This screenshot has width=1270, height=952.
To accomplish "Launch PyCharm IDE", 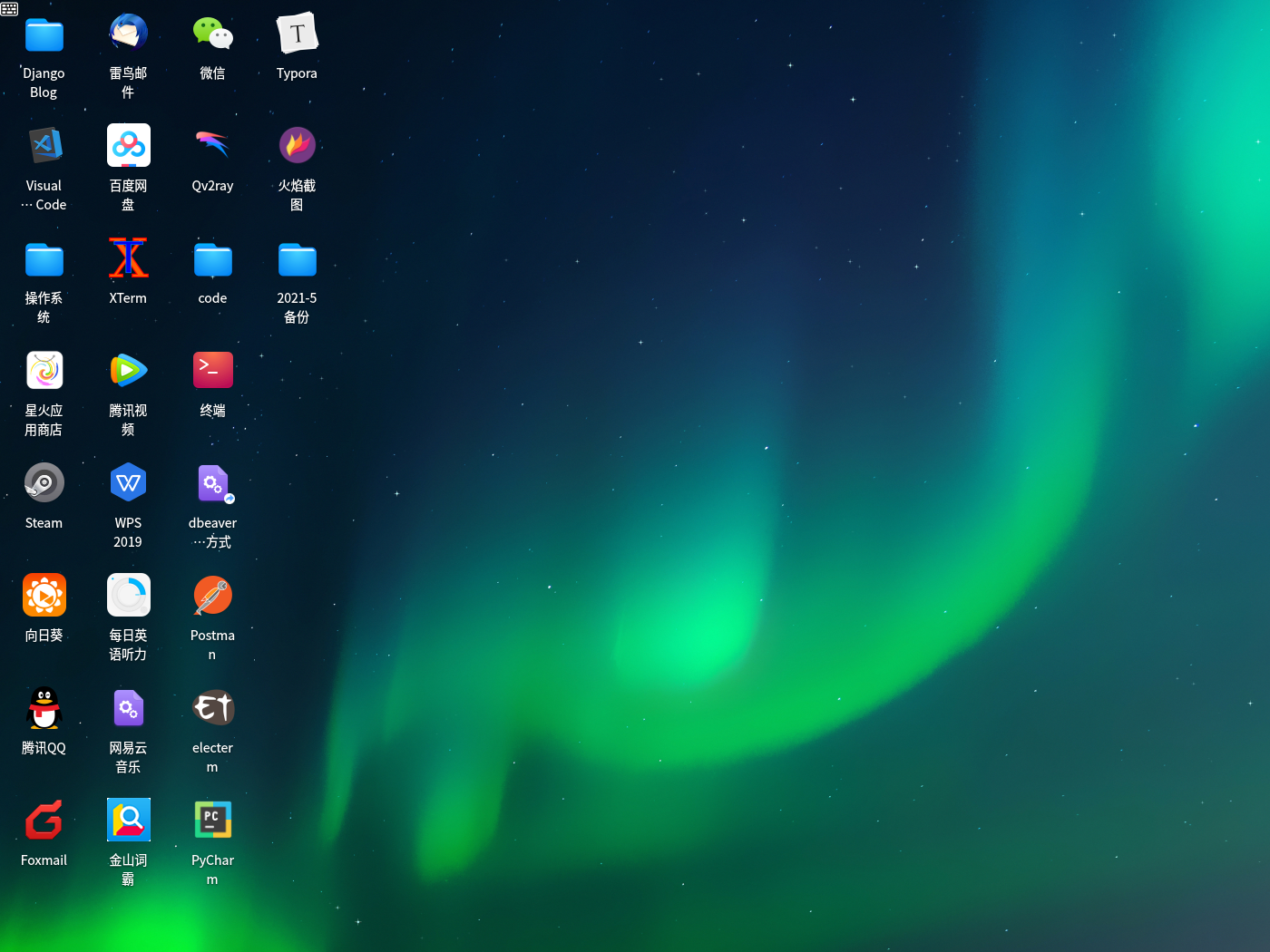I will coord(212,821).
